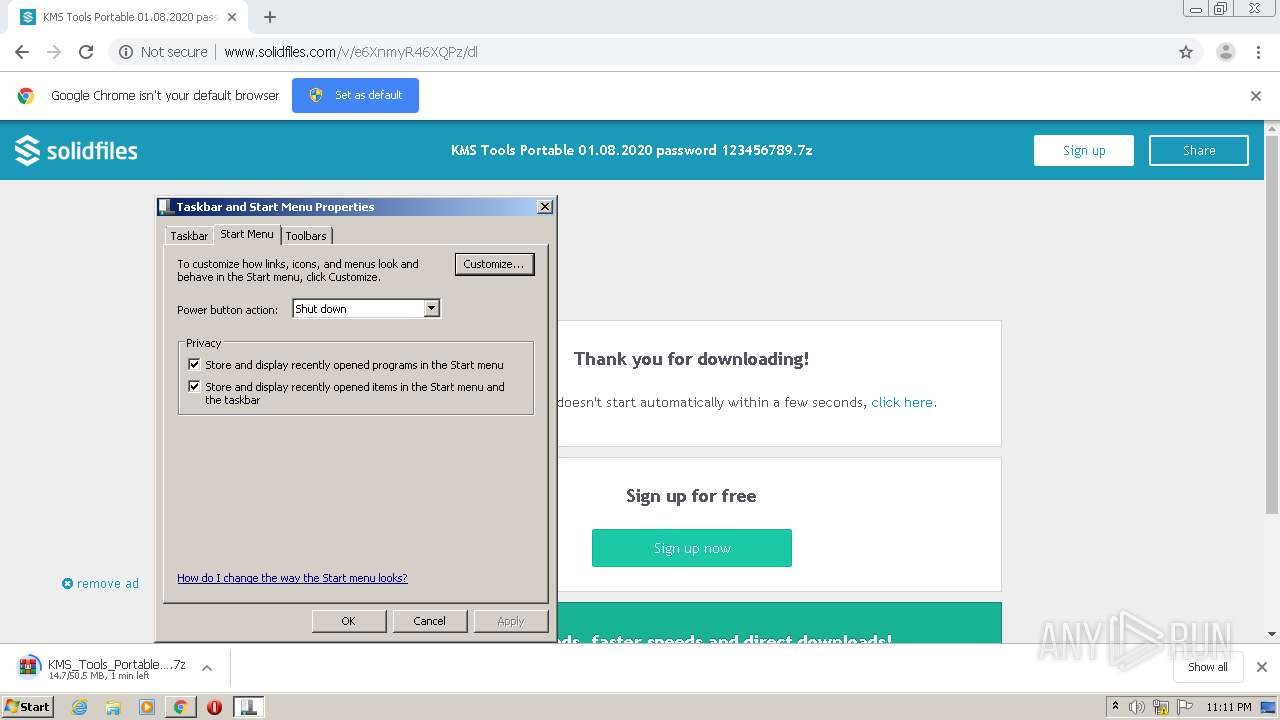
Task: Go back using the browser back arrow
Action: pyautogui.click(x=22, y=52)
